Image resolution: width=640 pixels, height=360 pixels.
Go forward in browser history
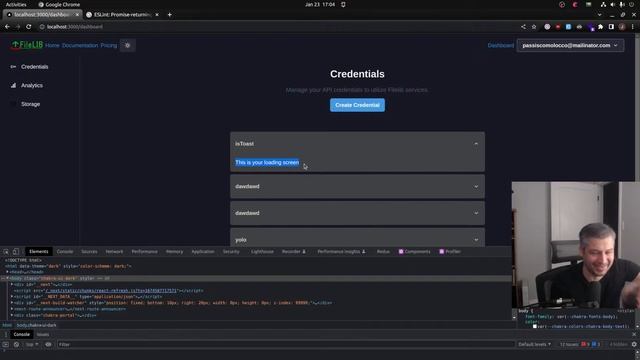pyautogui.click(x=18, y=27)
